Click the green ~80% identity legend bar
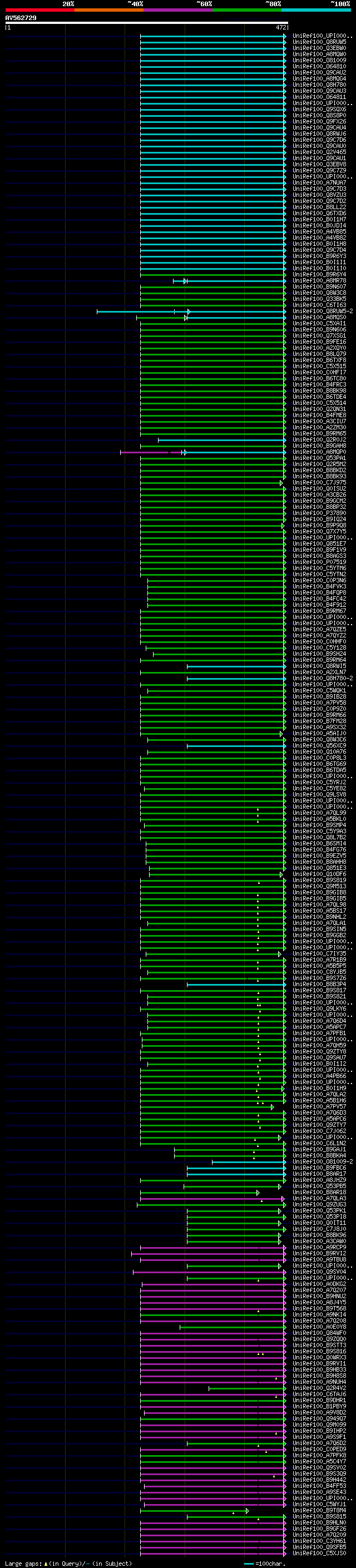This screenshot has width=356, height=1568. tap(247, 10)
